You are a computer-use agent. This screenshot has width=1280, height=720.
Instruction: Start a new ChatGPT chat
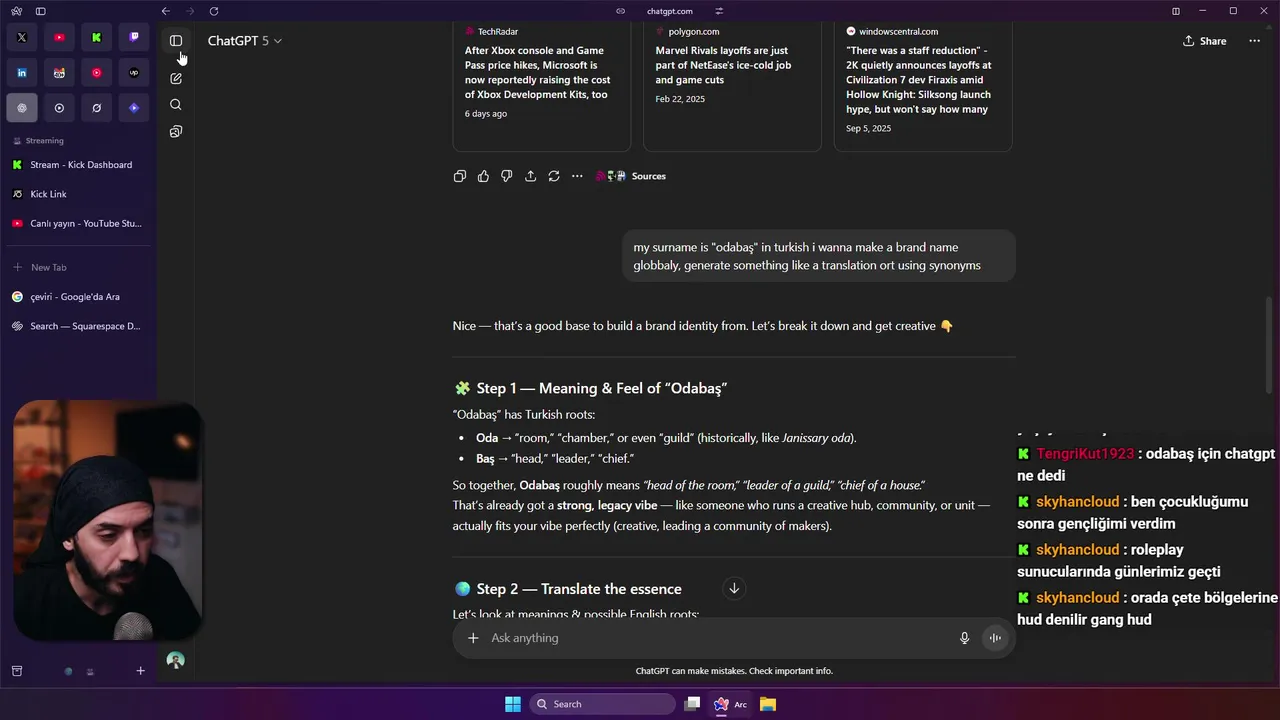[176, 78]
